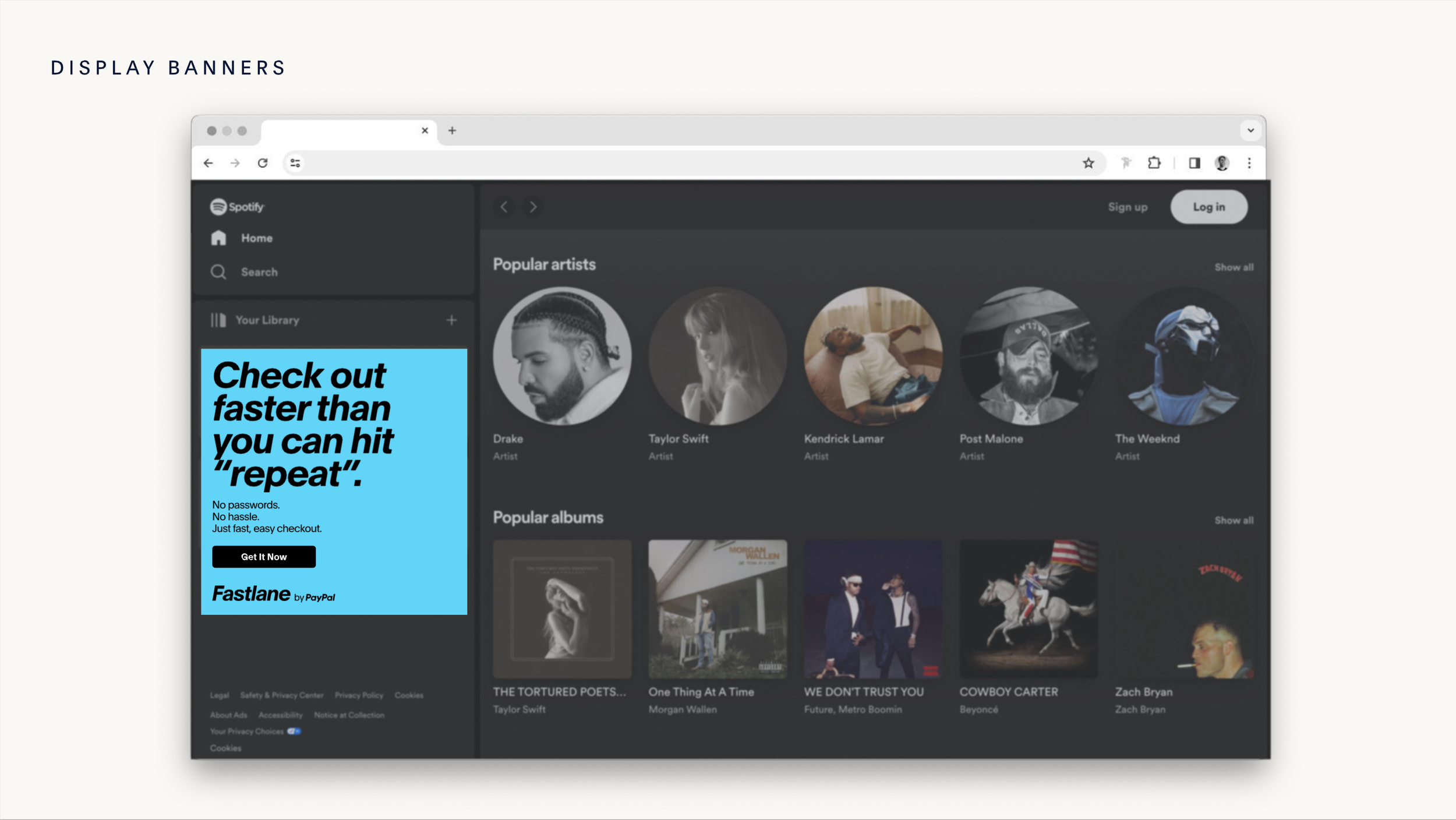Image resolution: width=1456 pixels, height=820 pixels.
Task: Open Home from sidebar navigation
Action: (256, 238)
